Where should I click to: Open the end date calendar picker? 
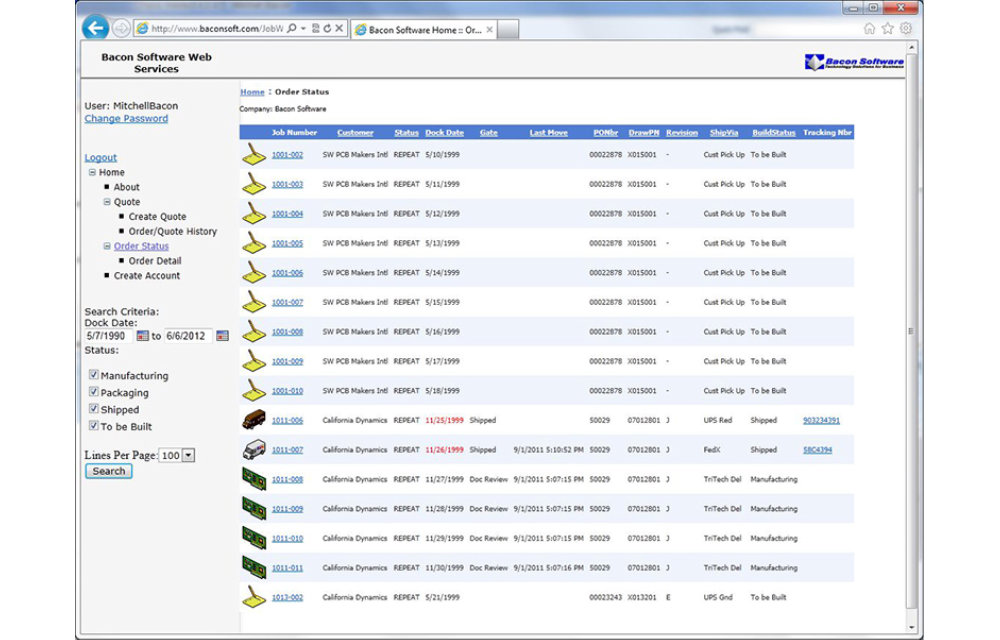pyautogui.click(x=222, y=336)
